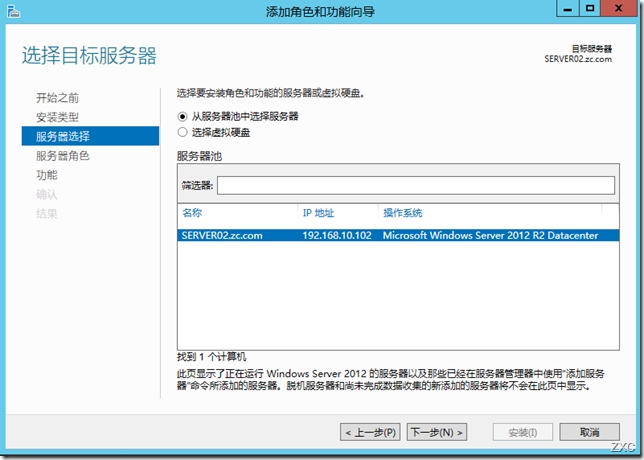Screen dimensions: 644x460
Task: Click the greyed-out '结果' step
Action: coord(47,214)
